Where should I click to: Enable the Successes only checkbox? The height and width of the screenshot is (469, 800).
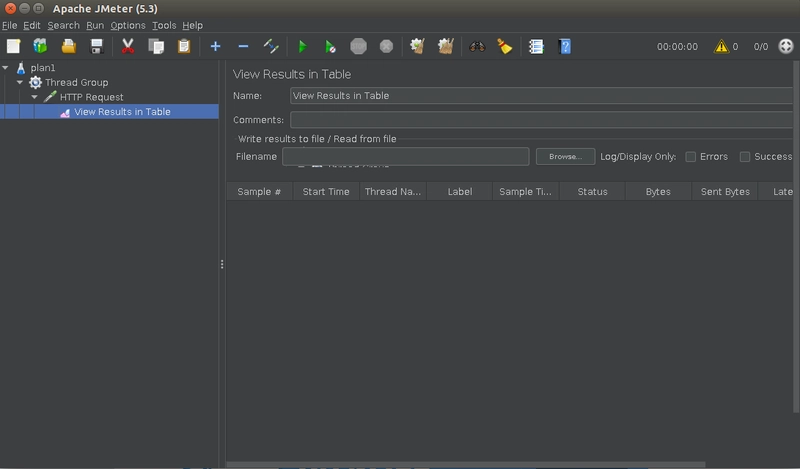pos(745,157)
